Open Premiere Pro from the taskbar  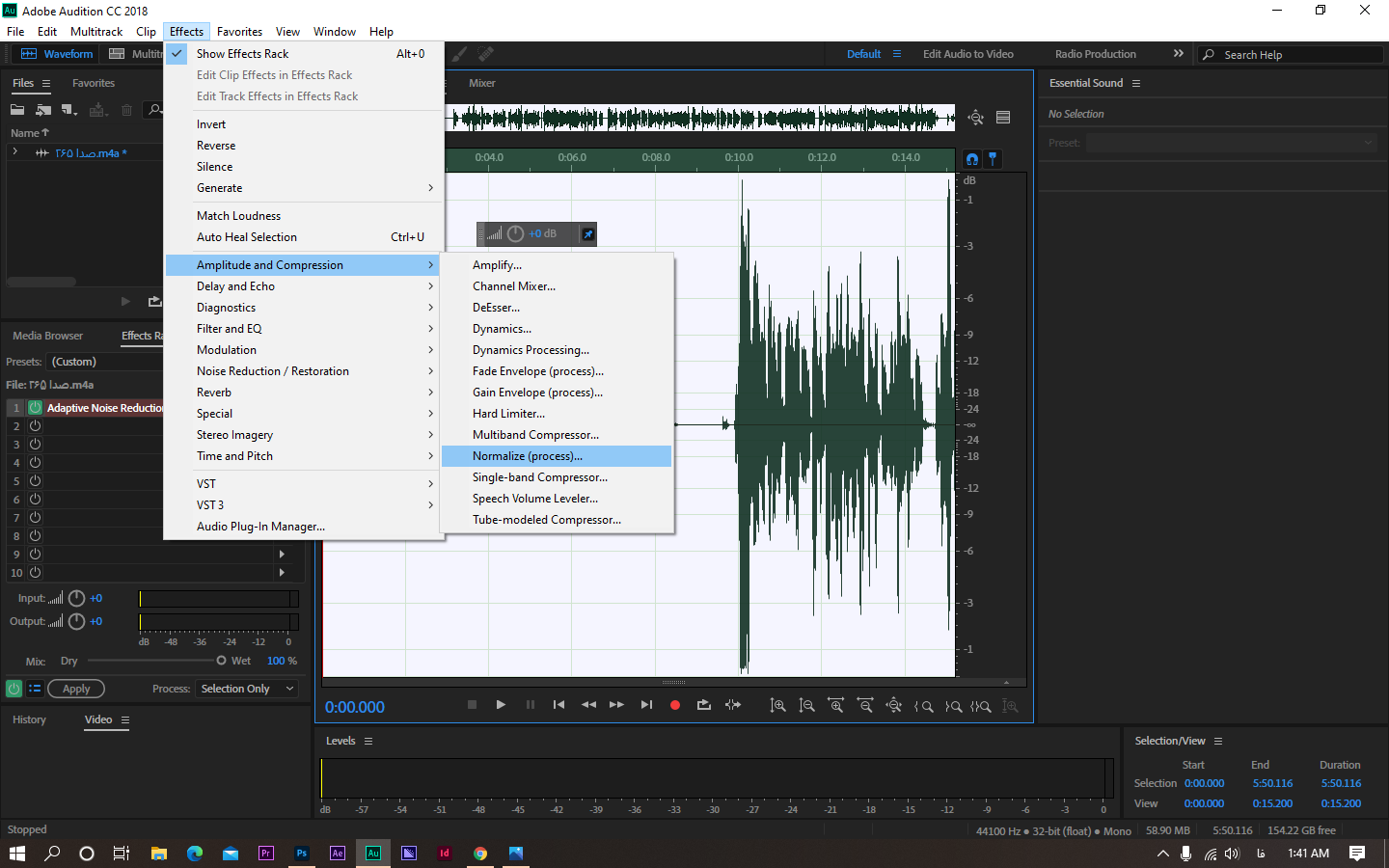coord(265,854)
